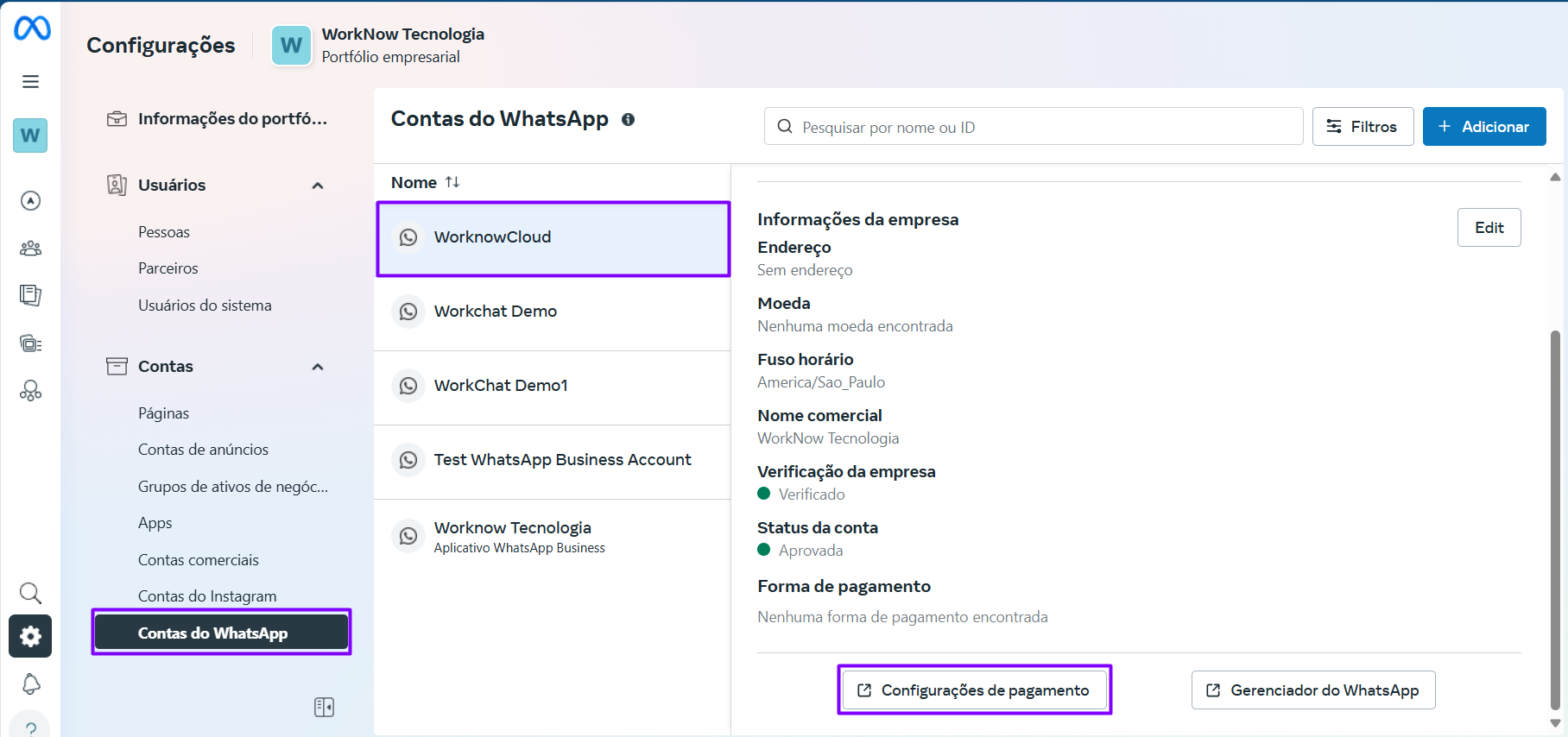Click the settings gear icon

[30, 636]
